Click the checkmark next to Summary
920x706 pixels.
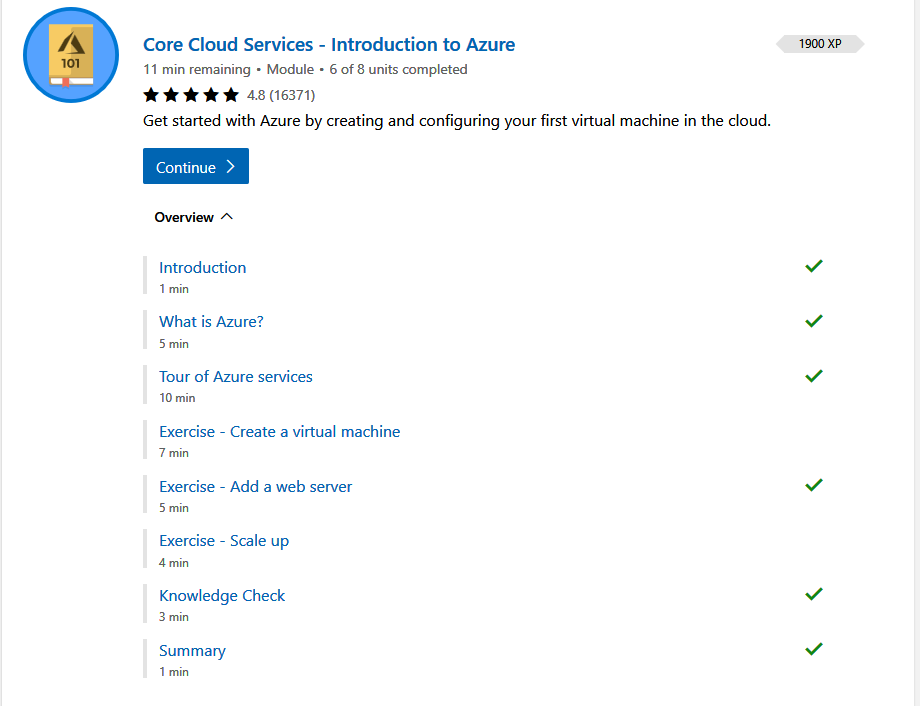(813, 648)
